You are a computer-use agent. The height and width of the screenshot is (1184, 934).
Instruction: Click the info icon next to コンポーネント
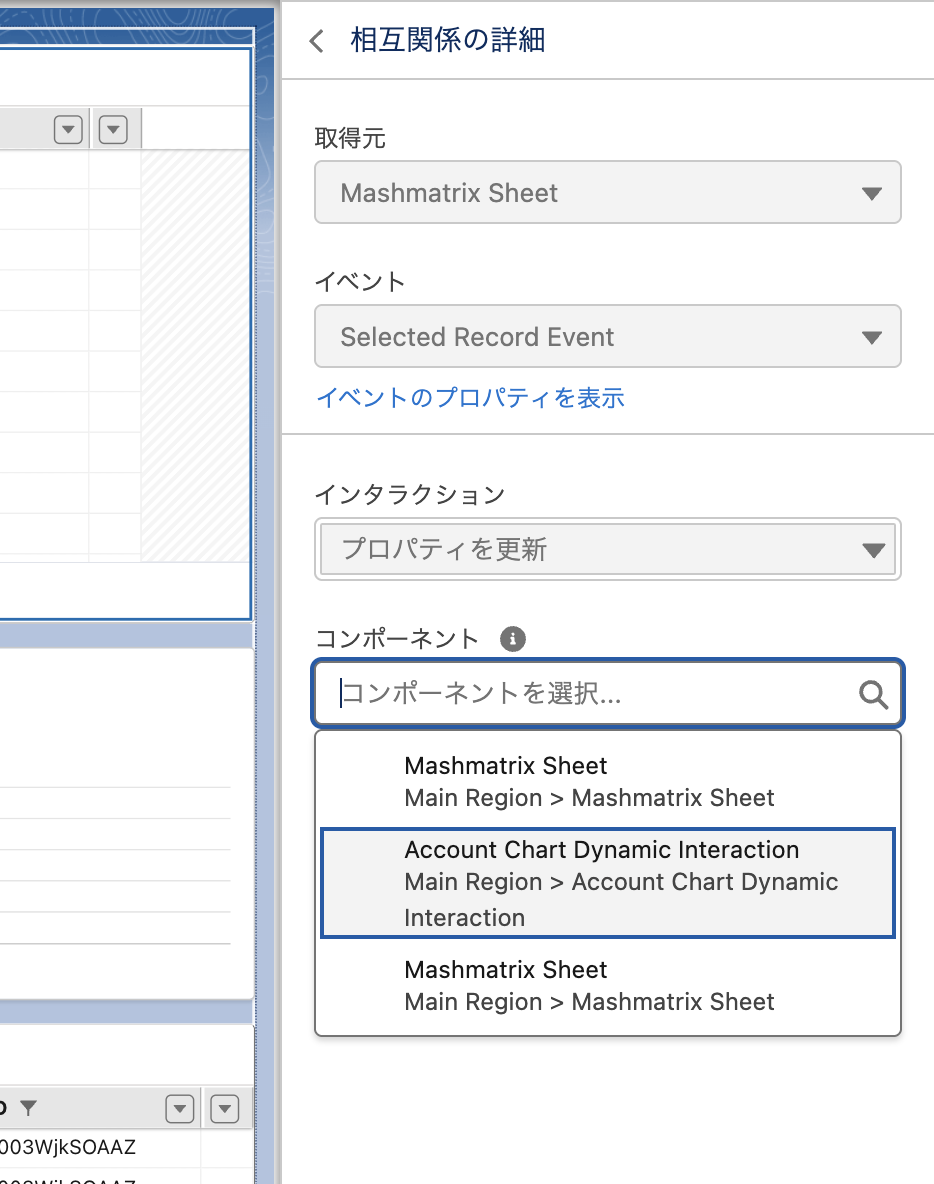point(513,639)
